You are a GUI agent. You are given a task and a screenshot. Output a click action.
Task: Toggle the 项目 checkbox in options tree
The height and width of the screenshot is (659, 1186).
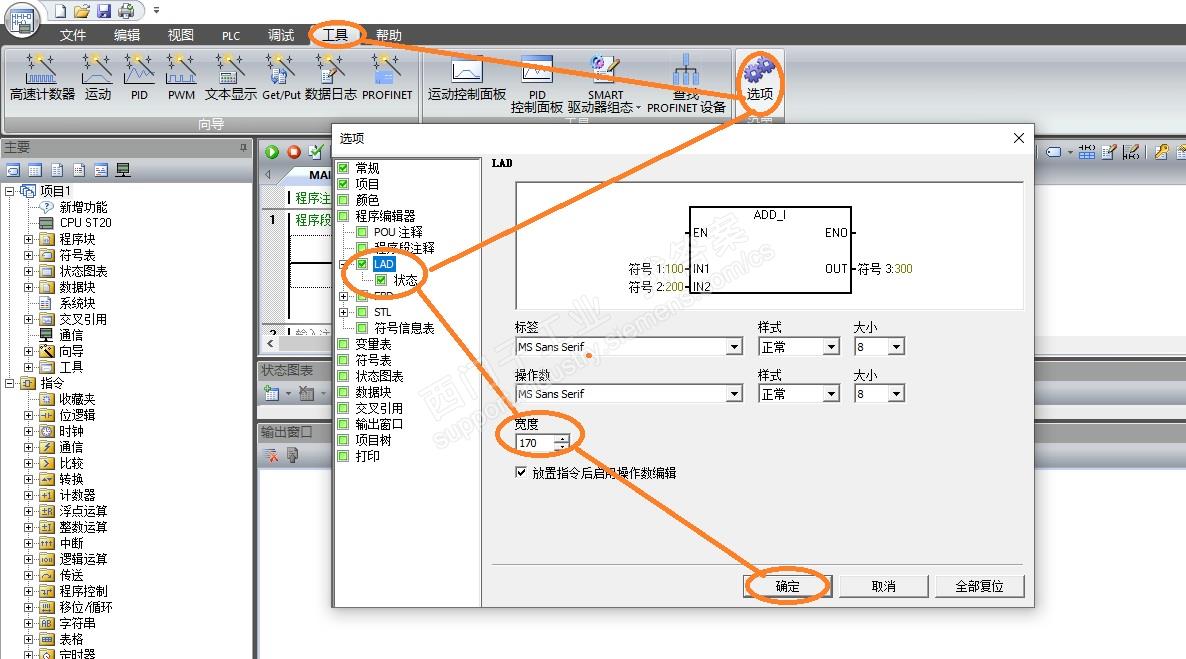tap(343, 184)
